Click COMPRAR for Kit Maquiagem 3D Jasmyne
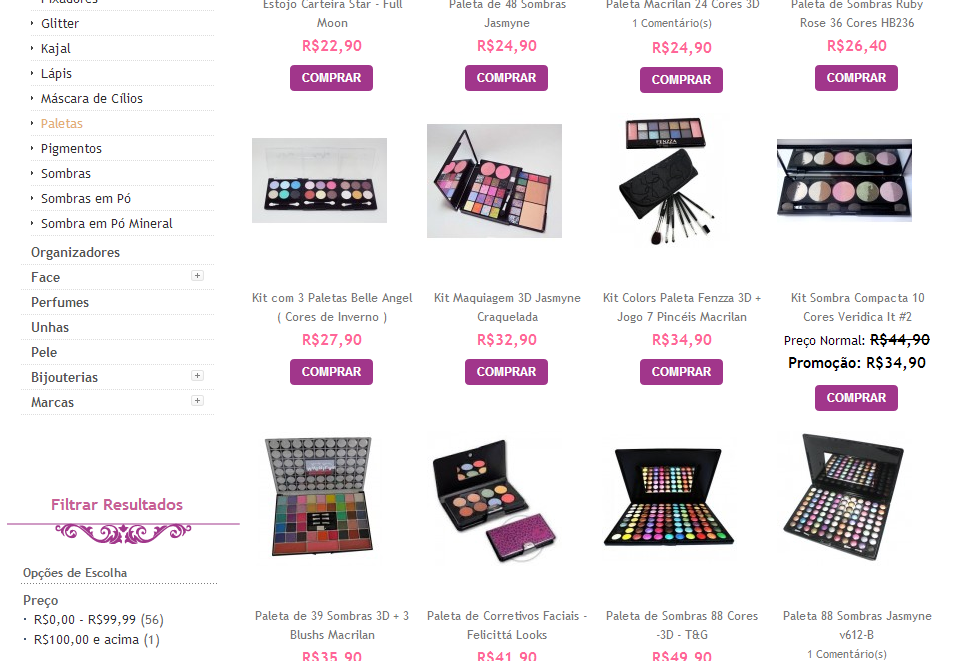Viewport: 977px width, 661px height. tap(506, 372)
